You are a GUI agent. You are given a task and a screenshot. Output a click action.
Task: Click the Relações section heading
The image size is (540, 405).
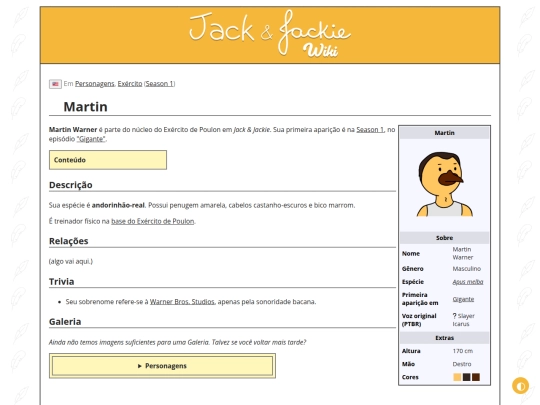tap(69, 241)
